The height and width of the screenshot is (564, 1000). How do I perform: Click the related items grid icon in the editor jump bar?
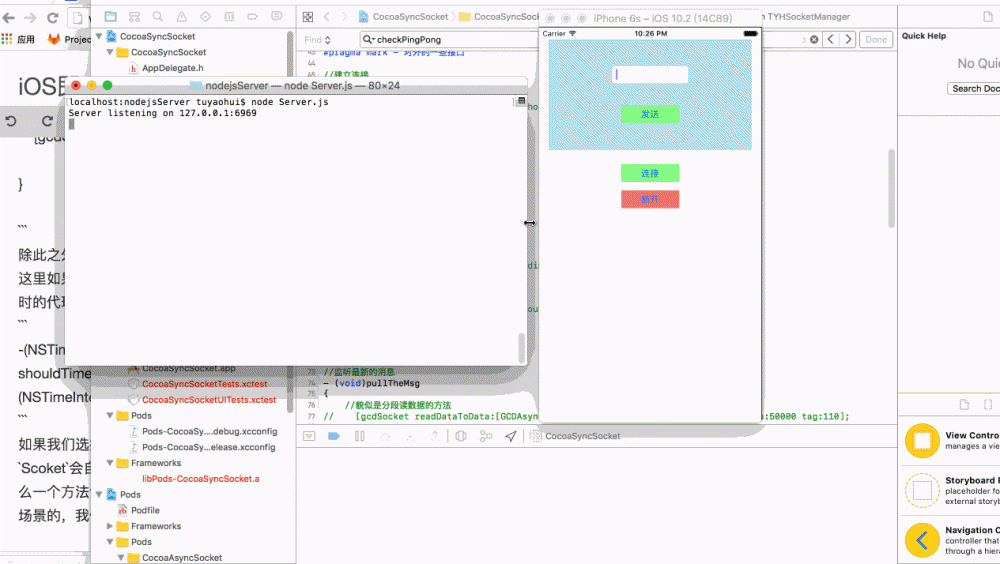308,17
